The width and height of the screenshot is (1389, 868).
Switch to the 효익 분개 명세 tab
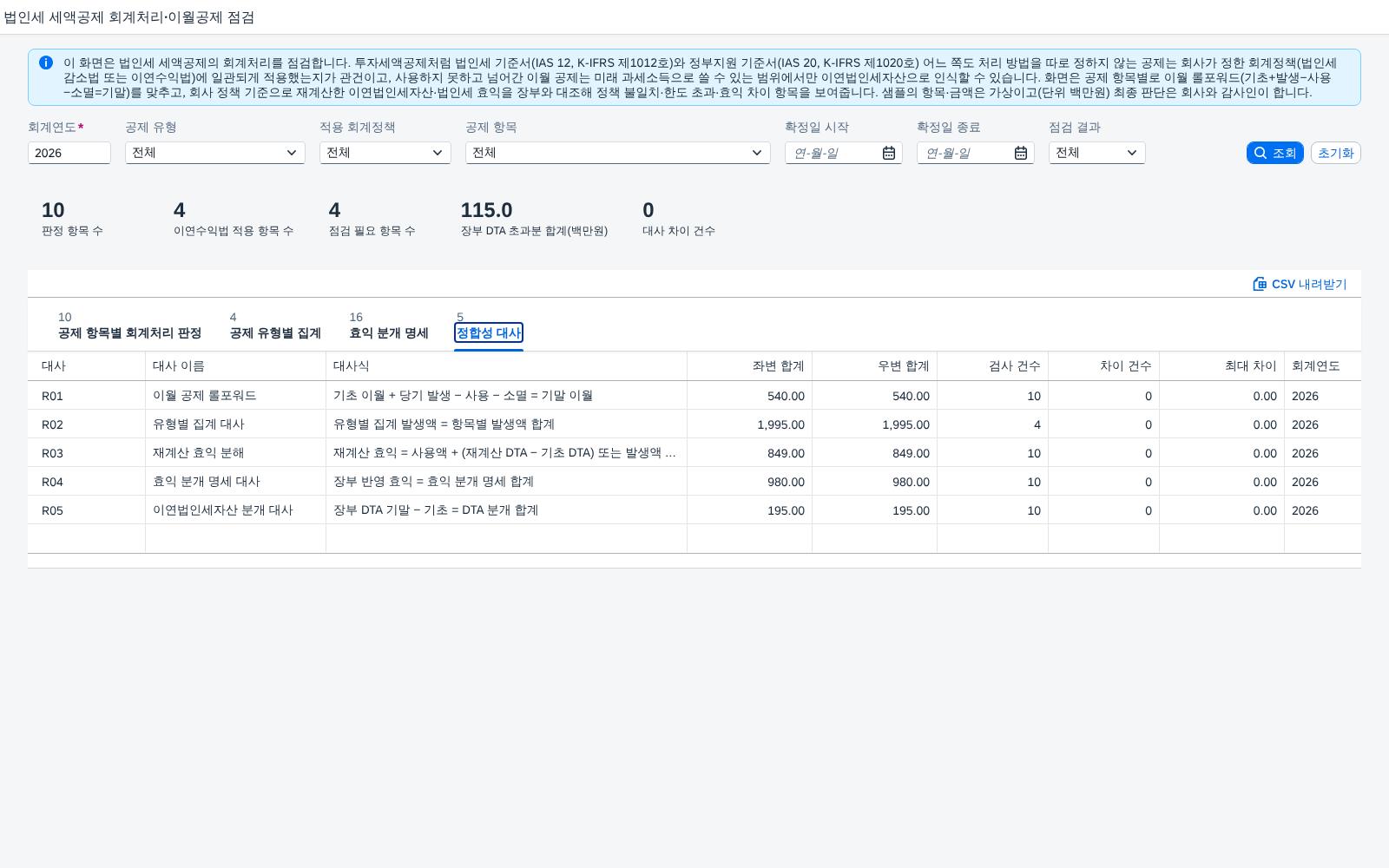click(389, 333)
